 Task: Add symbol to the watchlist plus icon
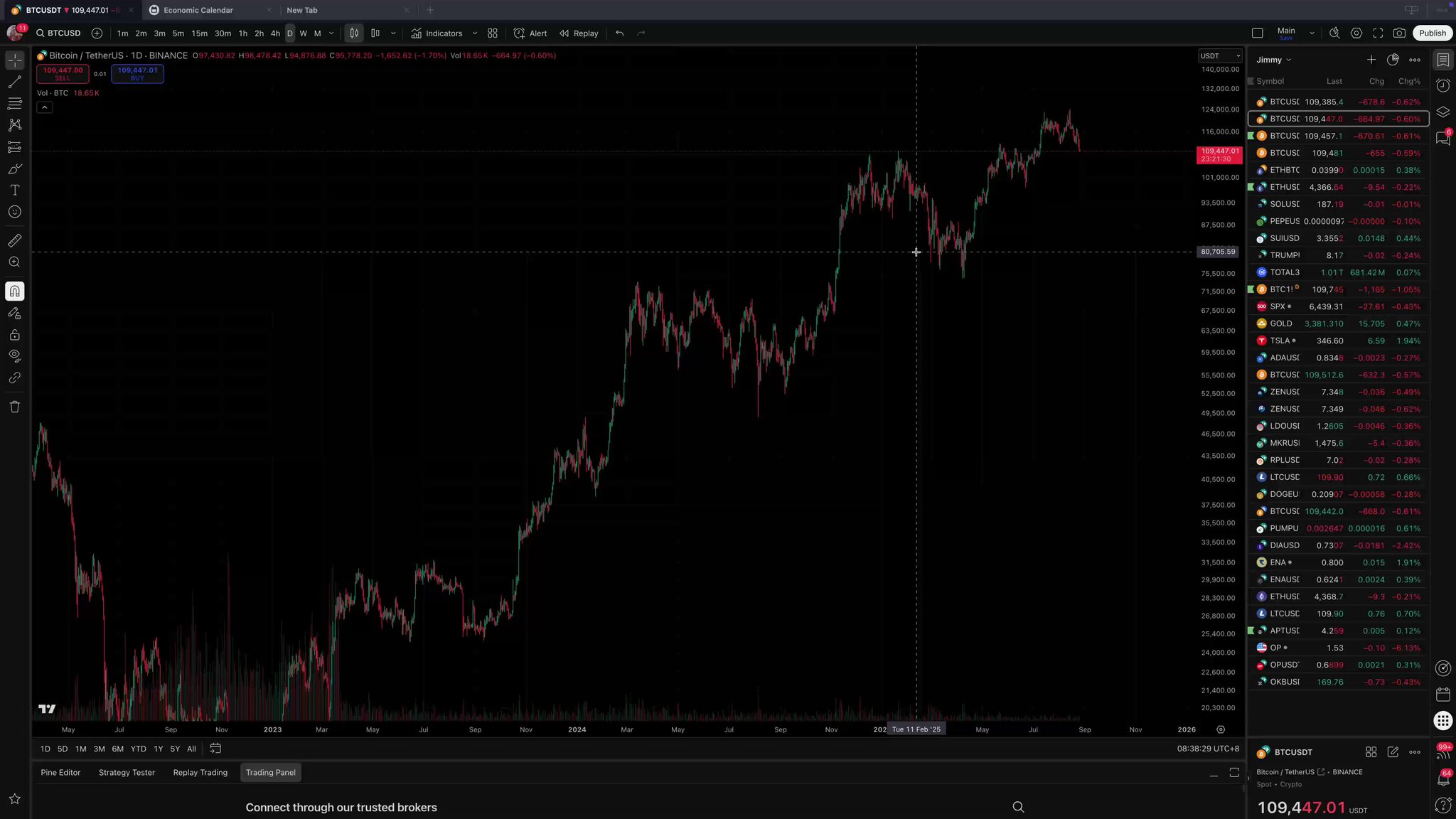1371,60
